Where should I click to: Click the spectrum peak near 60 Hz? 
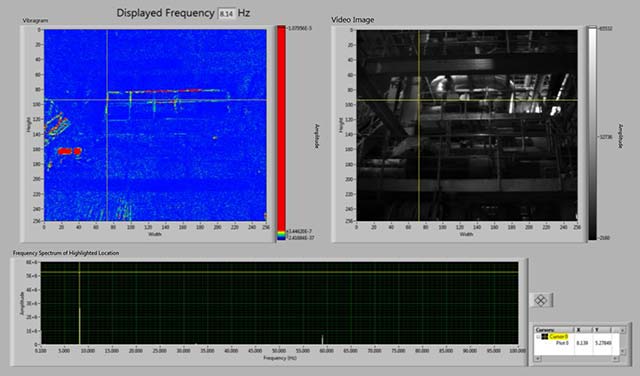322,340
